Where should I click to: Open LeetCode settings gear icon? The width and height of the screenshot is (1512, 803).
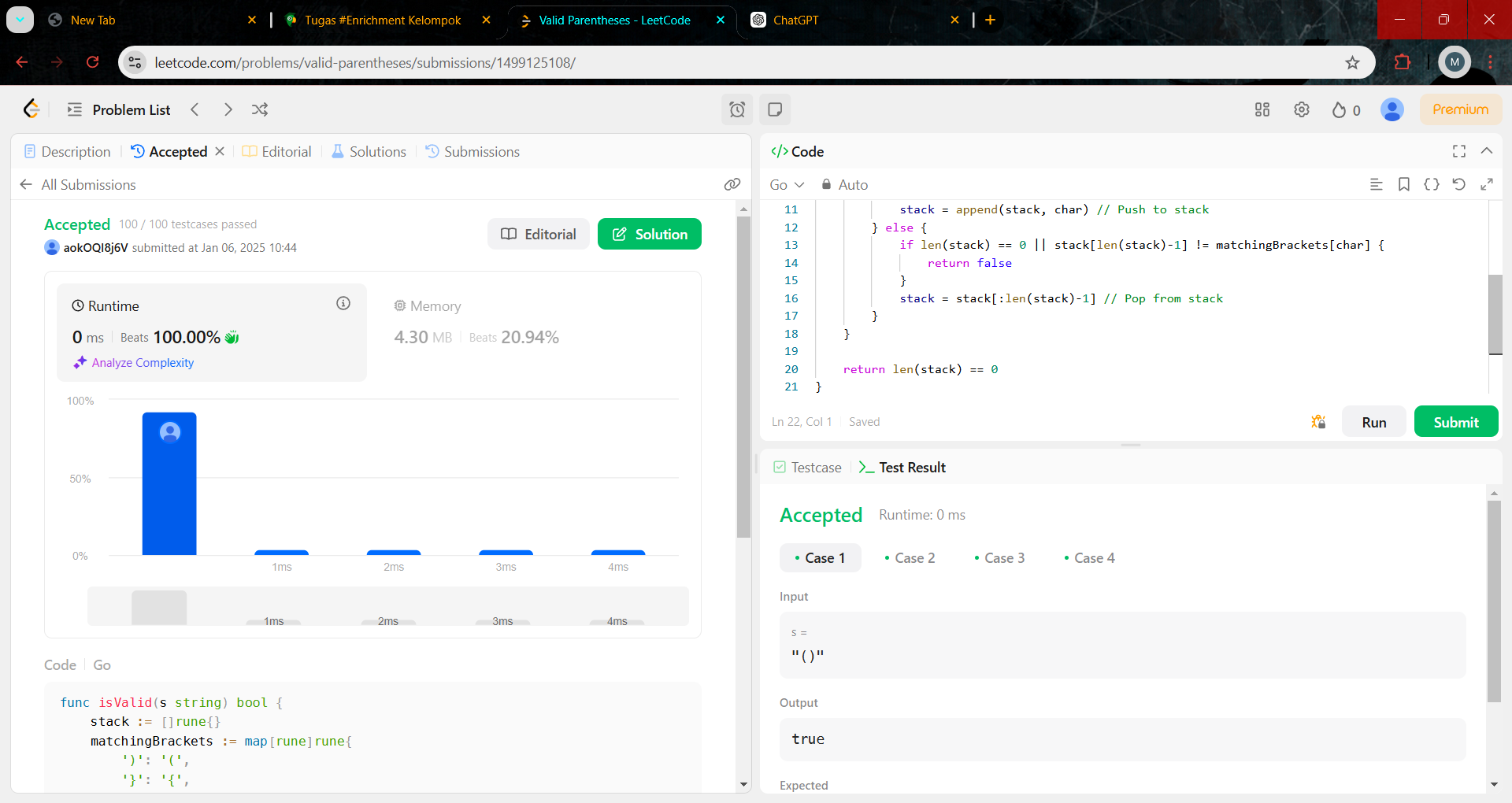(1301, 109)
